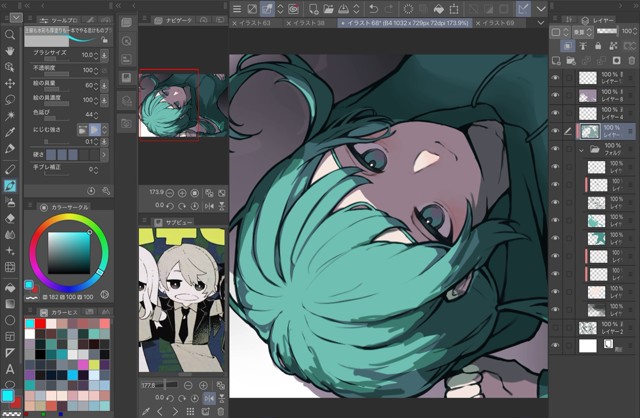640x418 pixels.
Task: Open the ナビゲーター panel tab
Action: tap(174, 20)
